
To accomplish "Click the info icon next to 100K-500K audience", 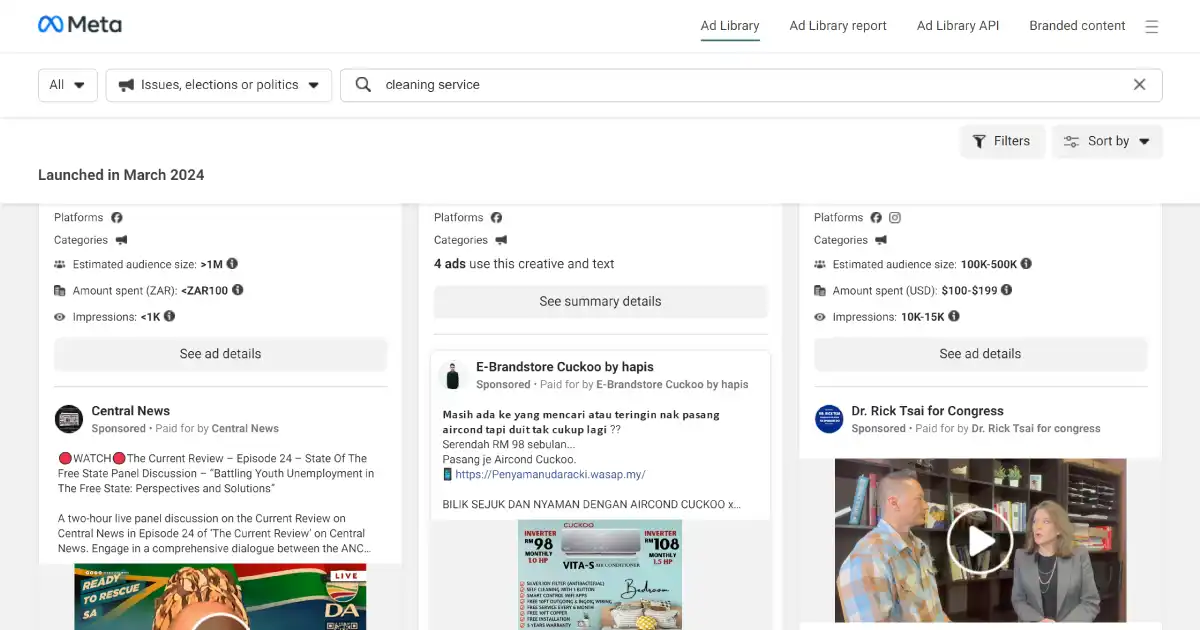I will click(x=1026, y=264).
